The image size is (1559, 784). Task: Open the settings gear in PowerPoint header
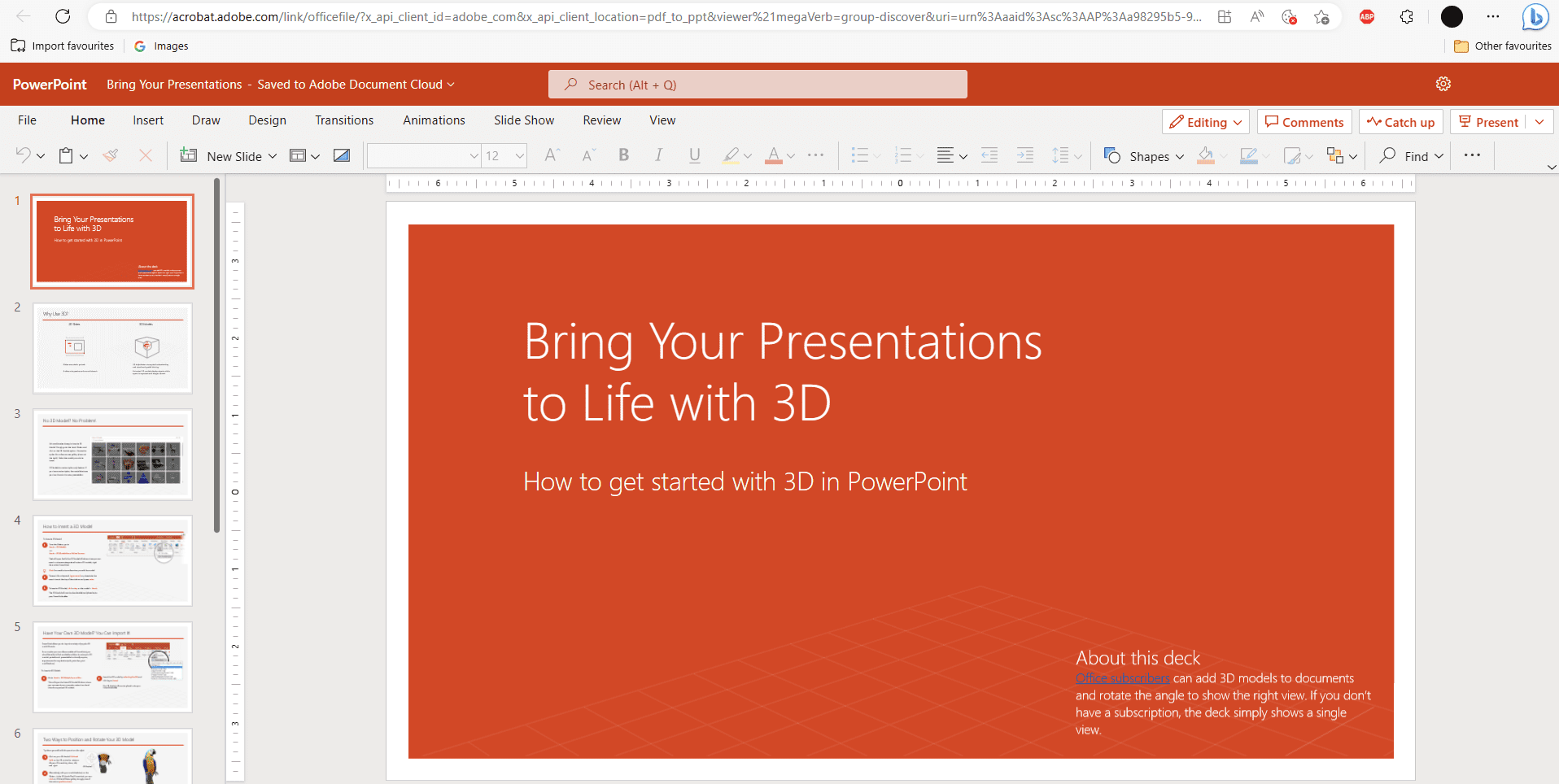1443,84
